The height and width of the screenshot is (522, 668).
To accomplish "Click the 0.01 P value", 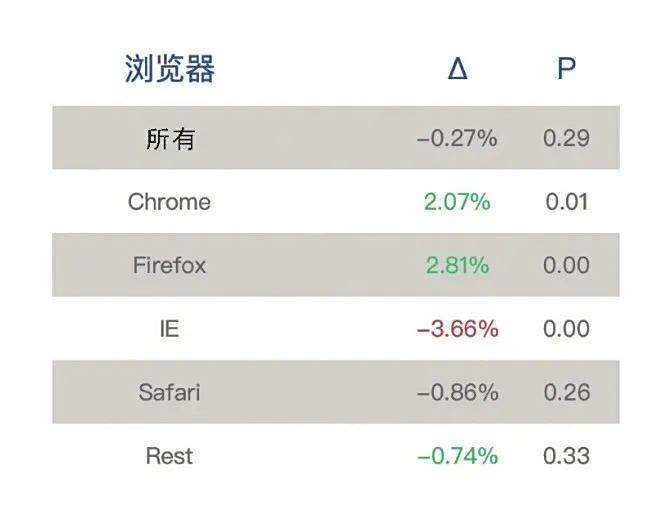I will click(566, 202).
